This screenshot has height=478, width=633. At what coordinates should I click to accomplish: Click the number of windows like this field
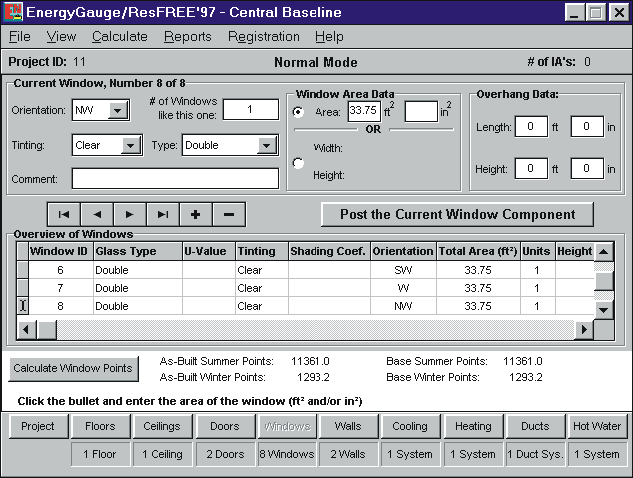tap(251, 109)
